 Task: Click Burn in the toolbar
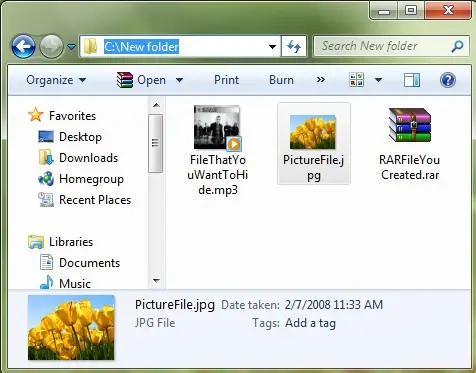coord(281,80)
